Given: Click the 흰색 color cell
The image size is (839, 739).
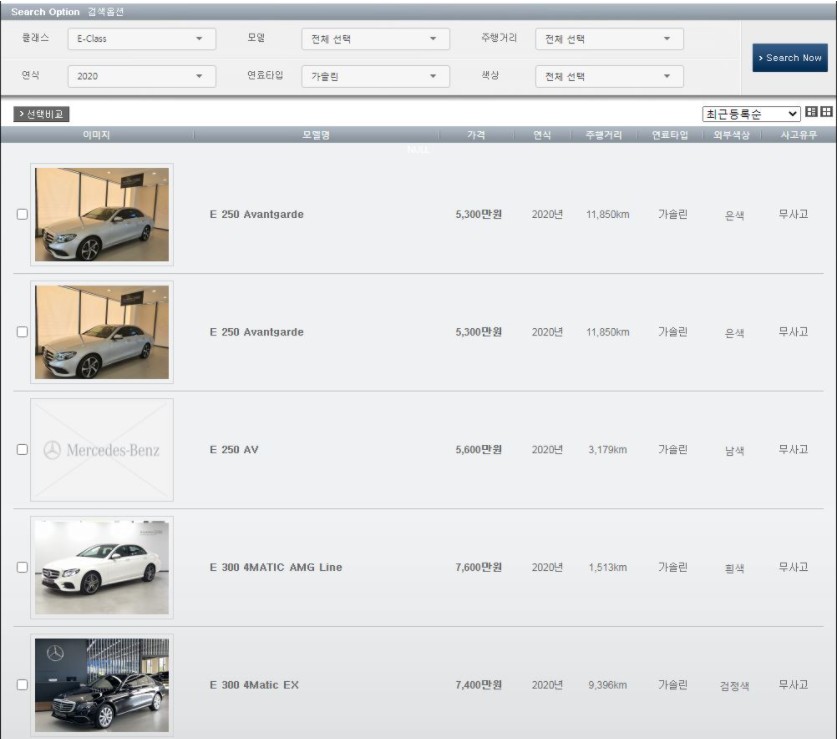Looking at the screenshot, I should click(734, 568).
